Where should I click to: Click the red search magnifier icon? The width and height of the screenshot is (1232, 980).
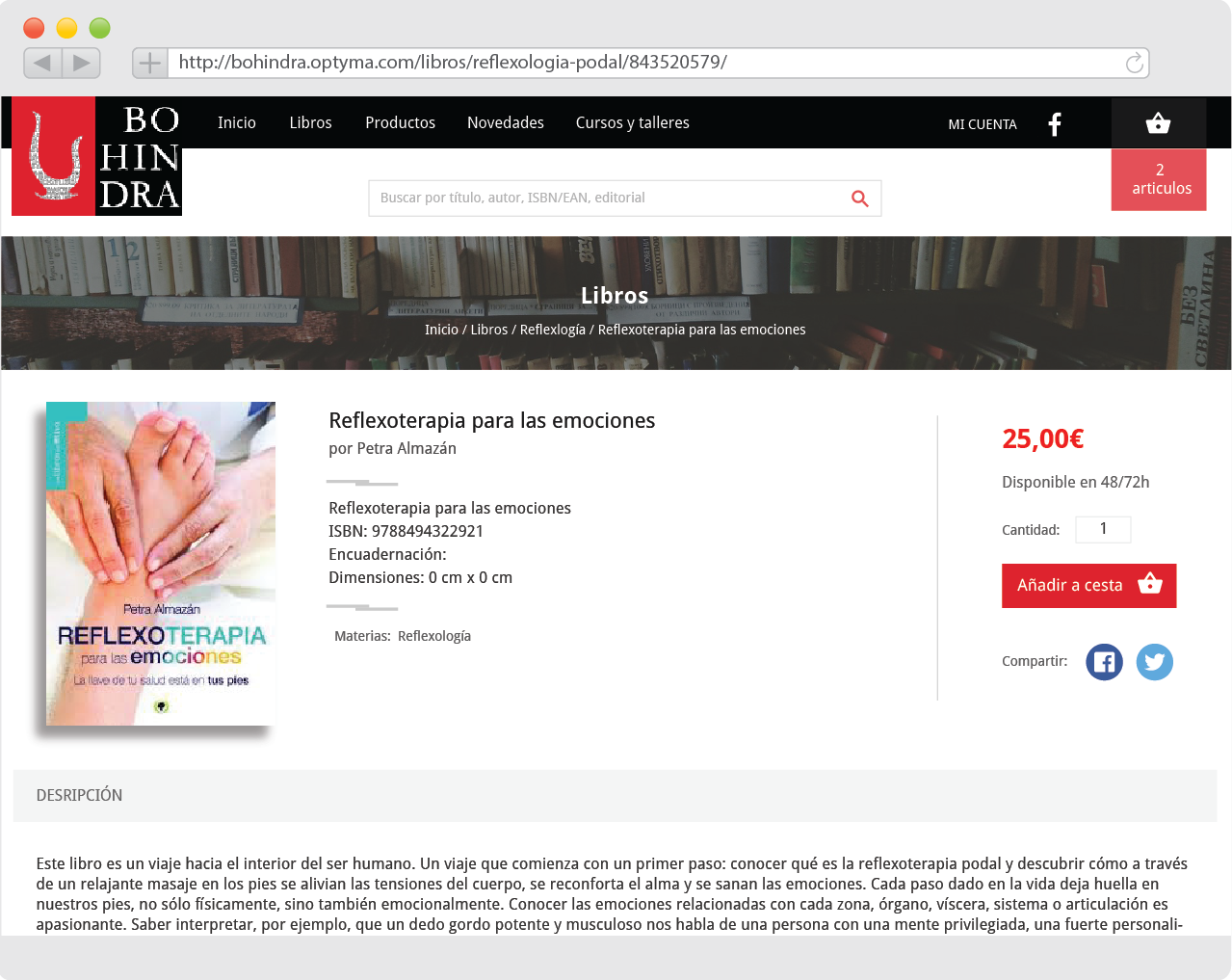tap(860, 199)
